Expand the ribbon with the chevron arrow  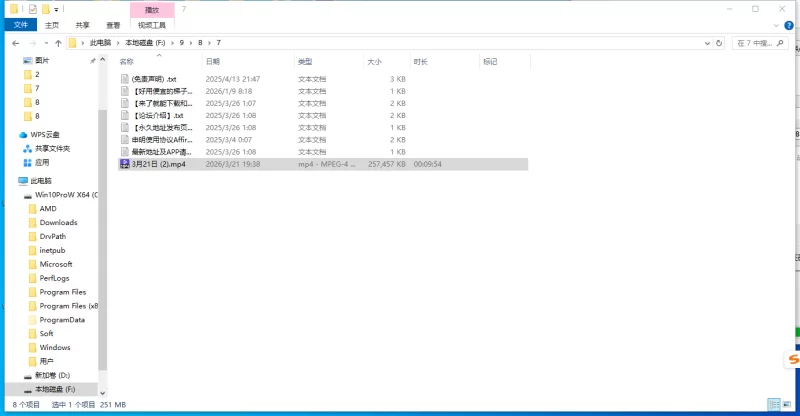pos(777,25)
